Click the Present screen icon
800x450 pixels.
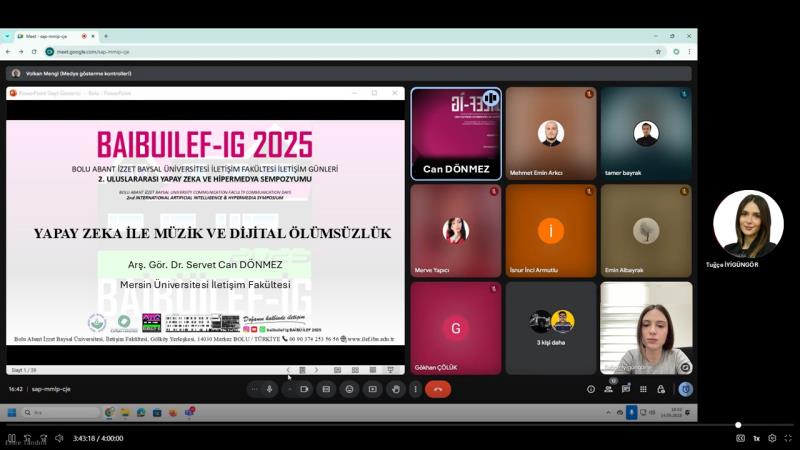click(x=372, y=389)
